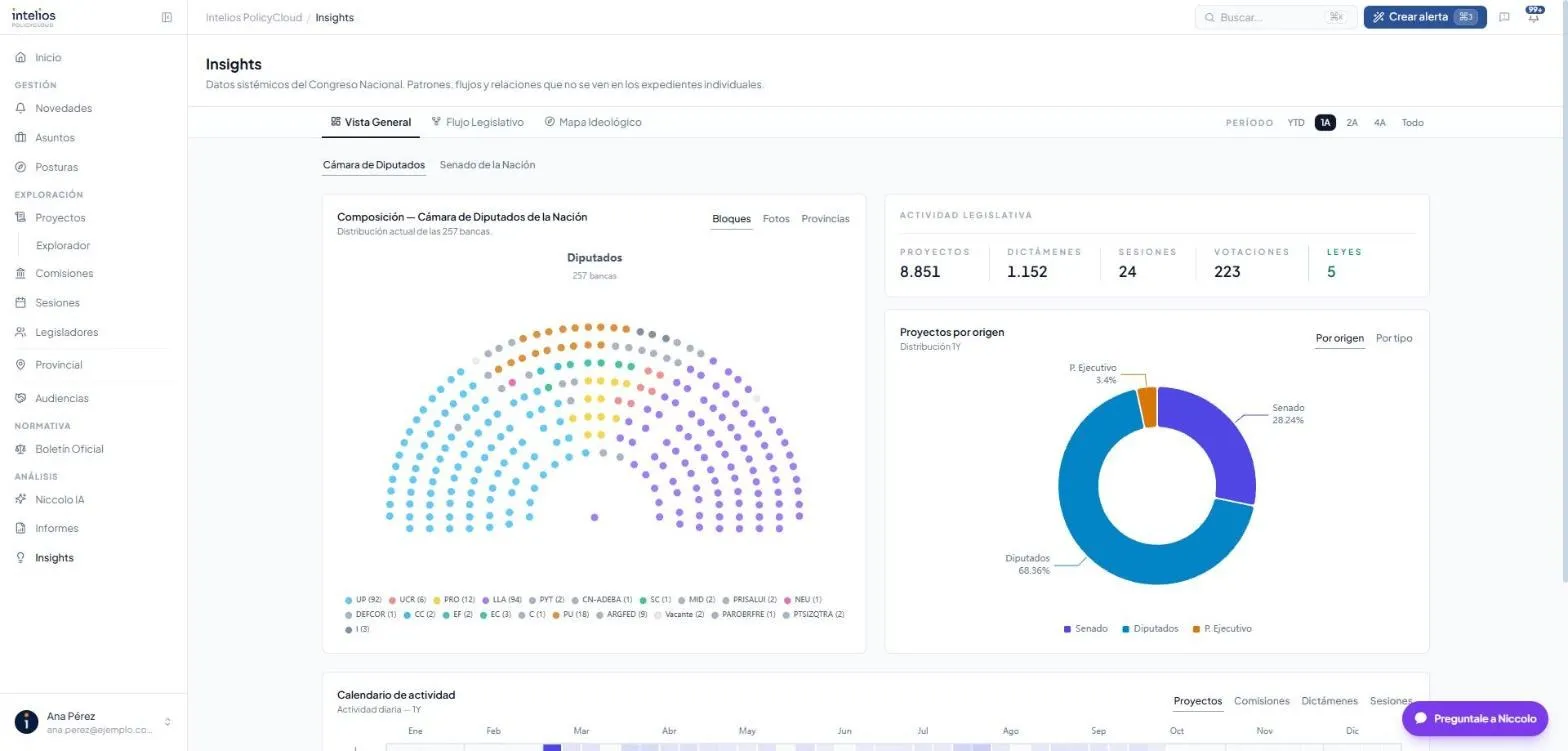Set the period to Todo

click(1412, 123)
